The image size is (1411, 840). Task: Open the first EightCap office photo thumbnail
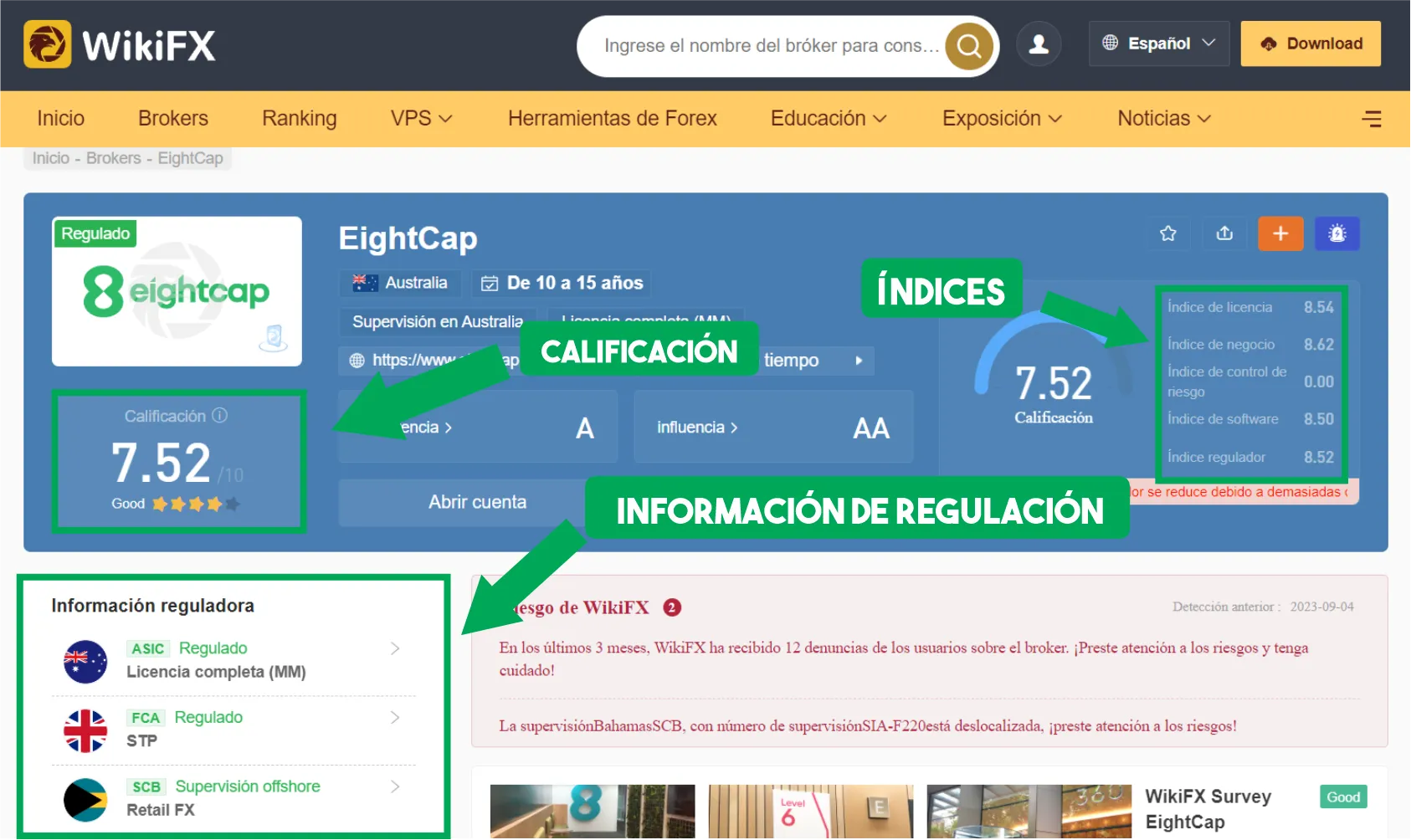593,812
